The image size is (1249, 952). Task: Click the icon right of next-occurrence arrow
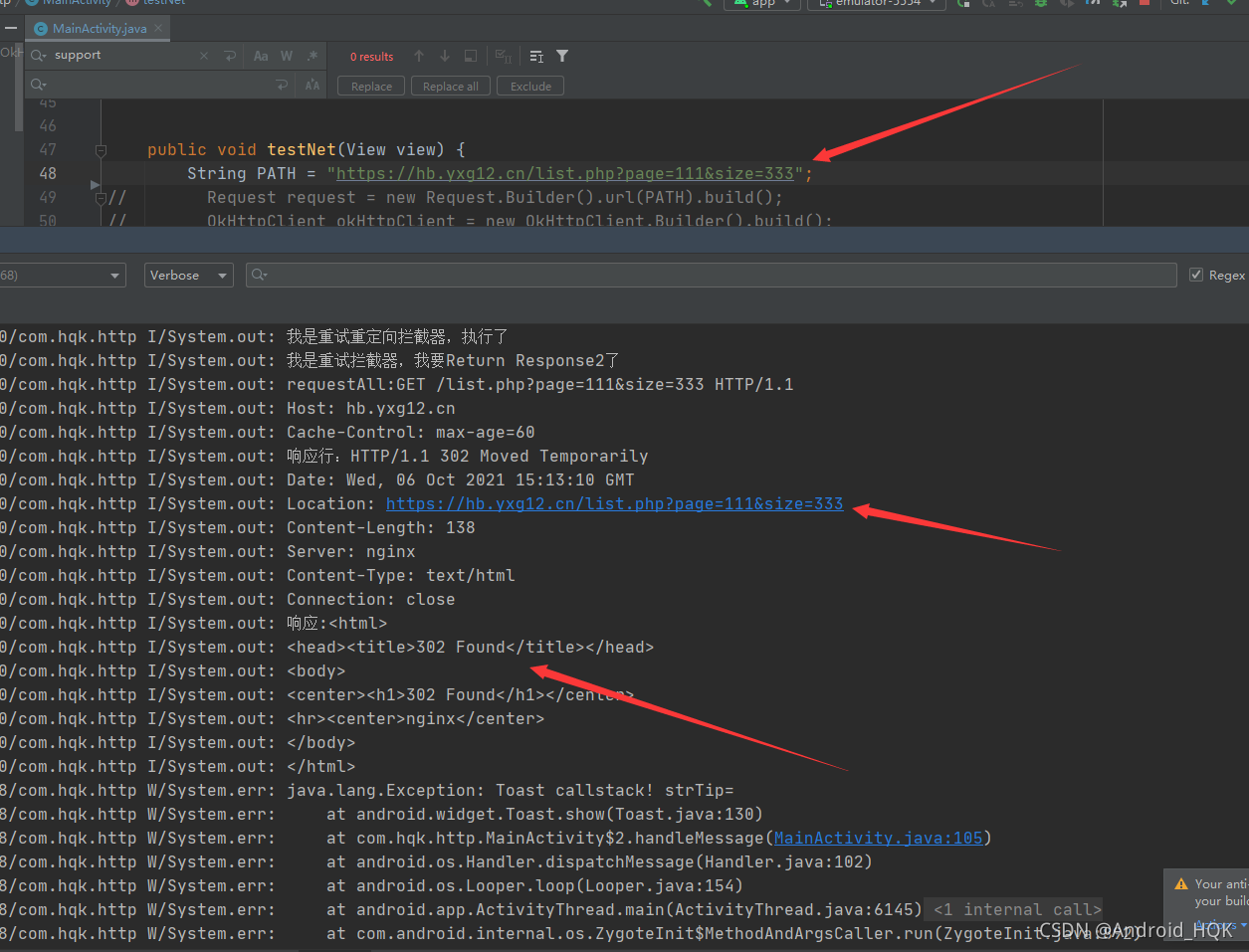(x=470, y=56)
